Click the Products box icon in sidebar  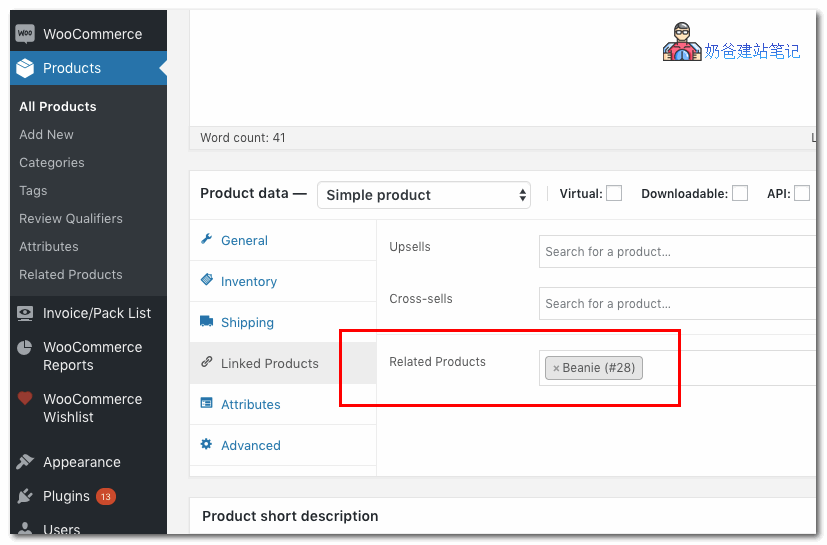[x=25, y=68]
